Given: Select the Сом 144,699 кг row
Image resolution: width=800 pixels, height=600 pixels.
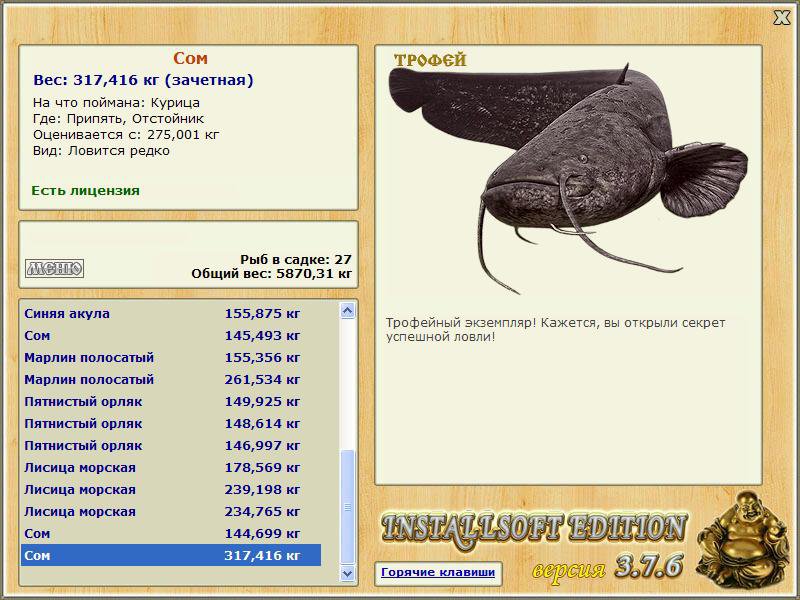Looking at the screenshot, I should click(x=171, y=533).
